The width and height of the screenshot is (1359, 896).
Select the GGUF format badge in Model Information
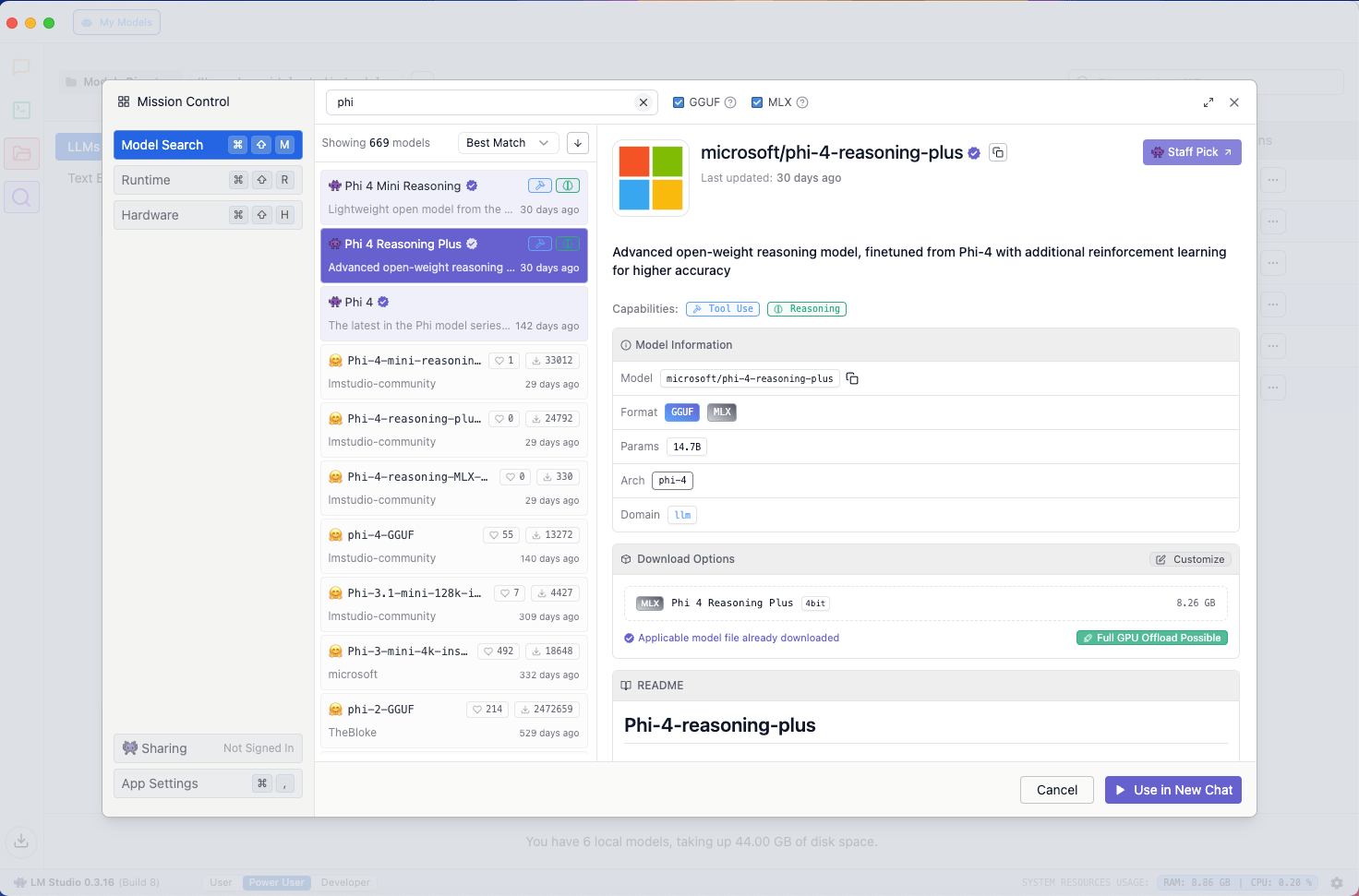tap(682, 412)
